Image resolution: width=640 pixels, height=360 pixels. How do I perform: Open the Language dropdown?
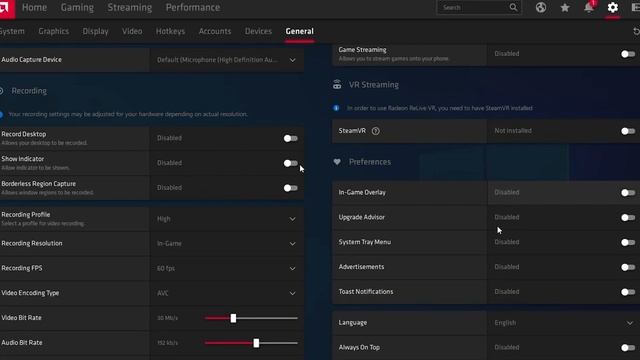563,323
